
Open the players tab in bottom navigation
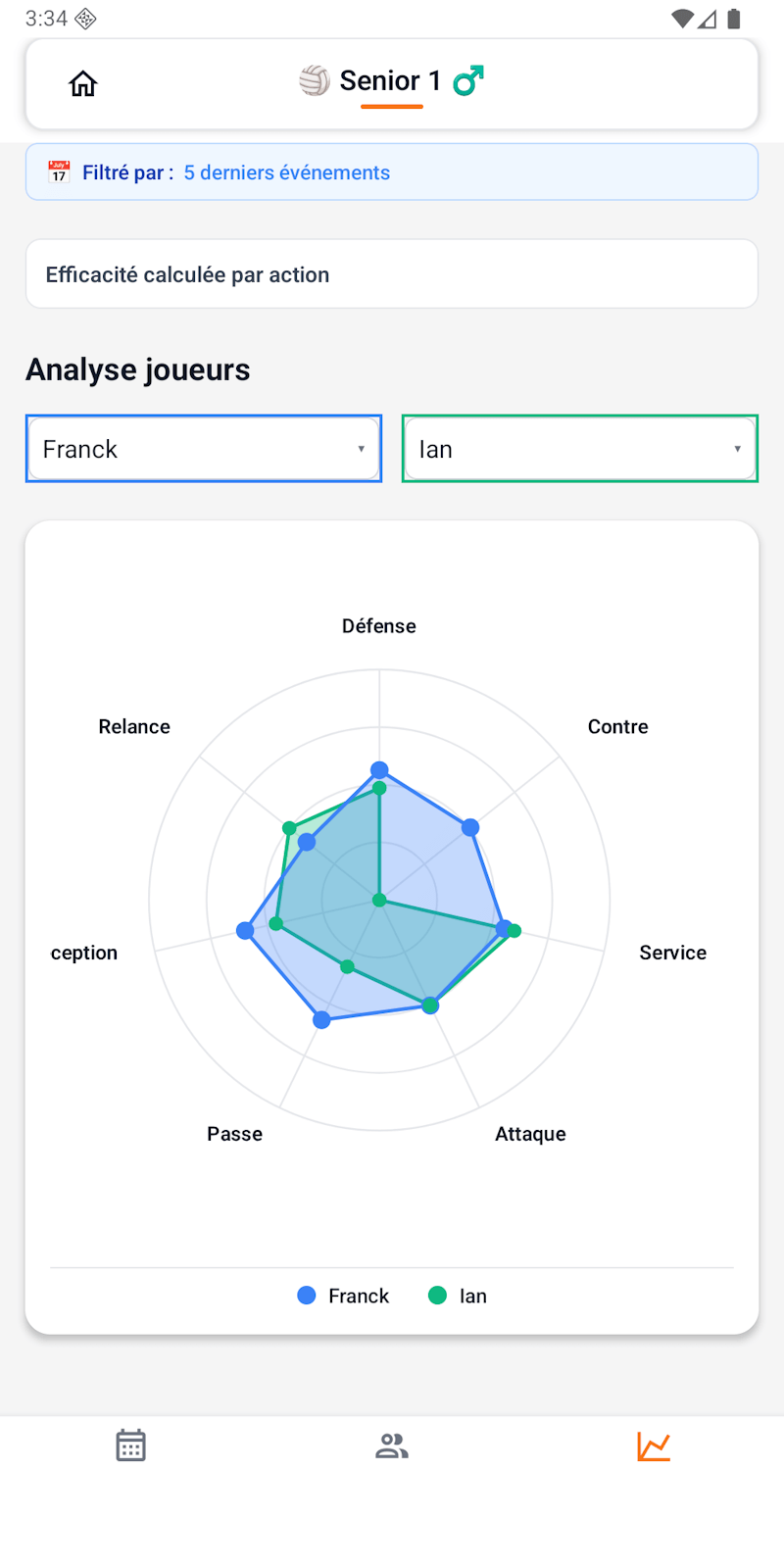pos(392,1445)
